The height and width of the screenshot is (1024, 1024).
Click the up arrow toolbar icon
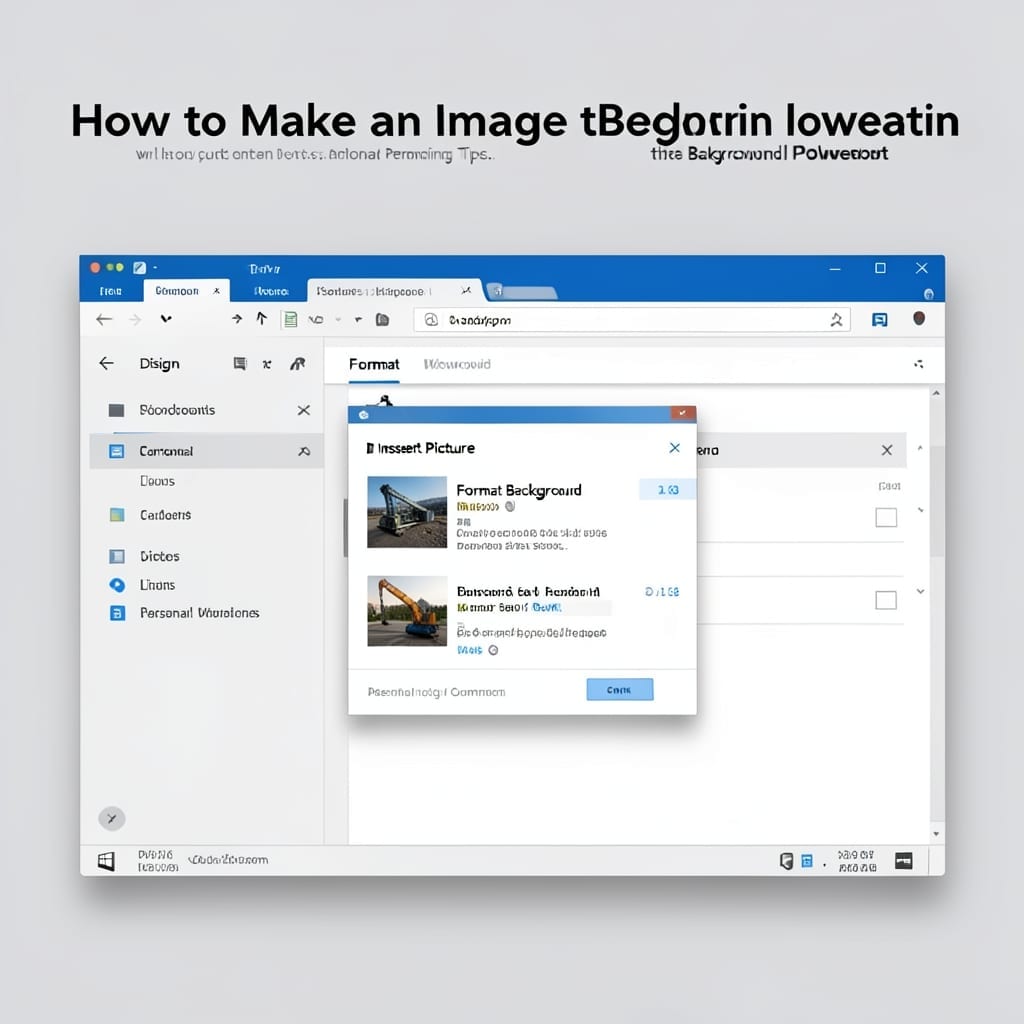(x=262, y=318)
